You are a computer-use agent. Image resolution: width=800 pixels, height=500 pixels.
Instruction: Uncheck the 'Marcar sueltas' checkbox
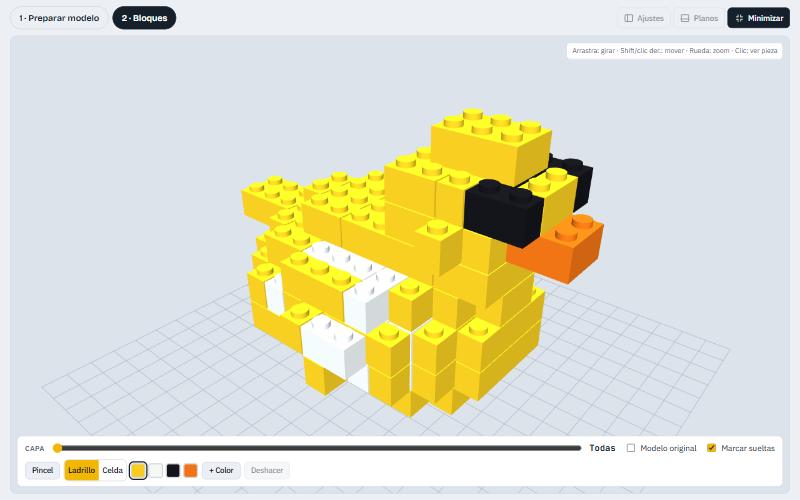coord(711,448)
